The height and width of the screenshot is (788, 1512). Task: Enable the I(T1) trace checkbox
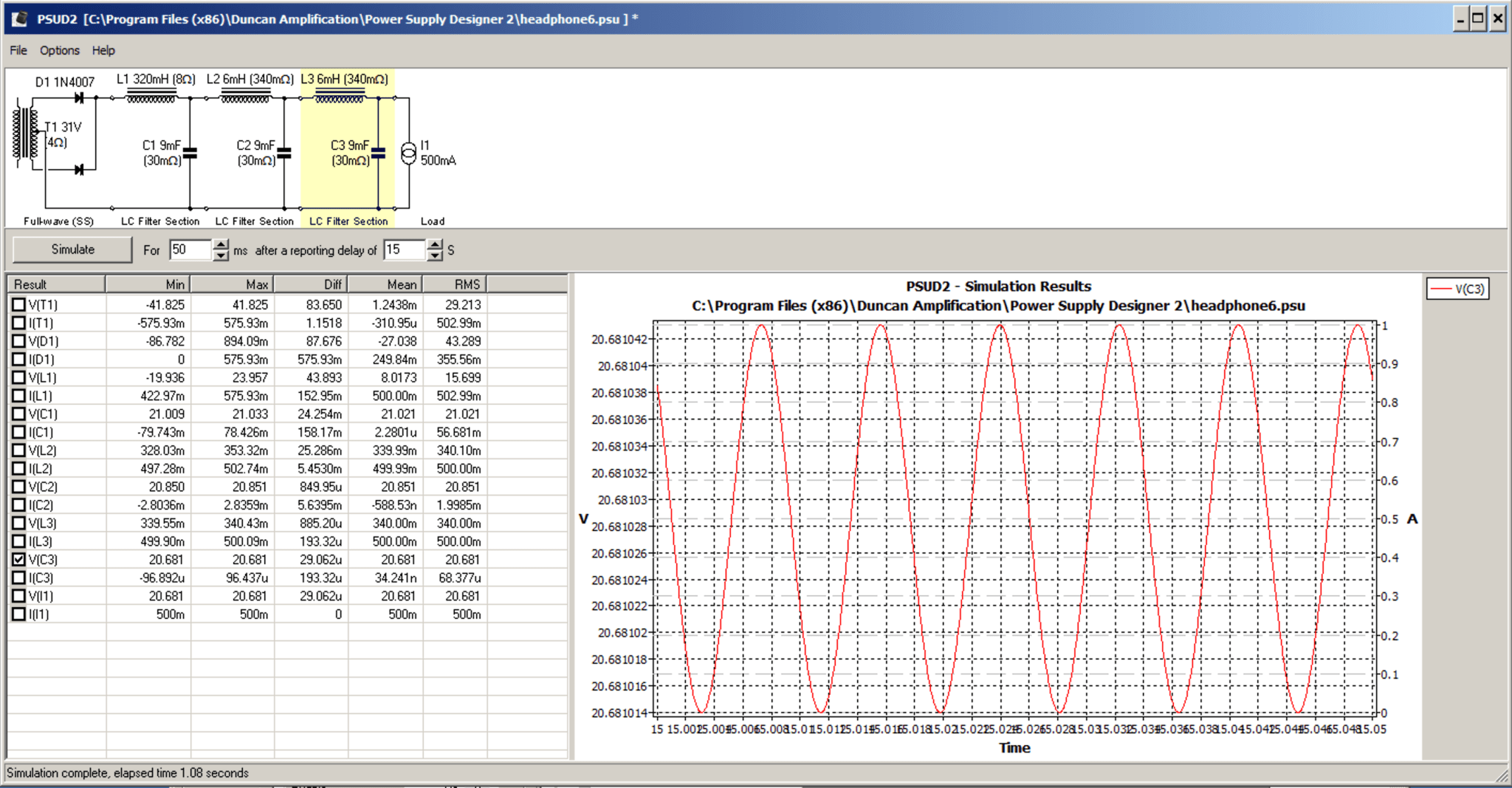[19, 323]
